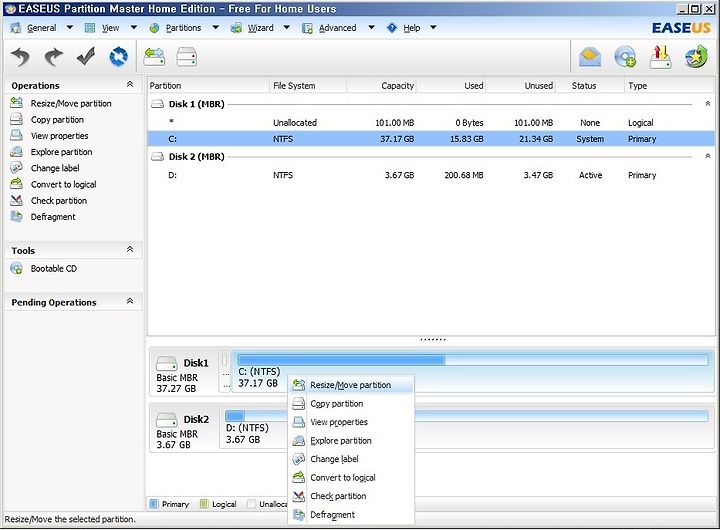Click the envelope newsletter toolbar icon
Image resolution: width=720 pixels, height=530 pixels.
tap(590, 57)
